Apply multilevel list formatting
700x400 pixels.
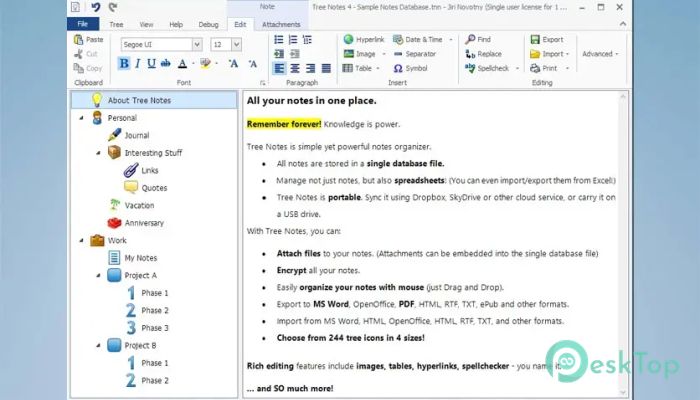point(307,40)
